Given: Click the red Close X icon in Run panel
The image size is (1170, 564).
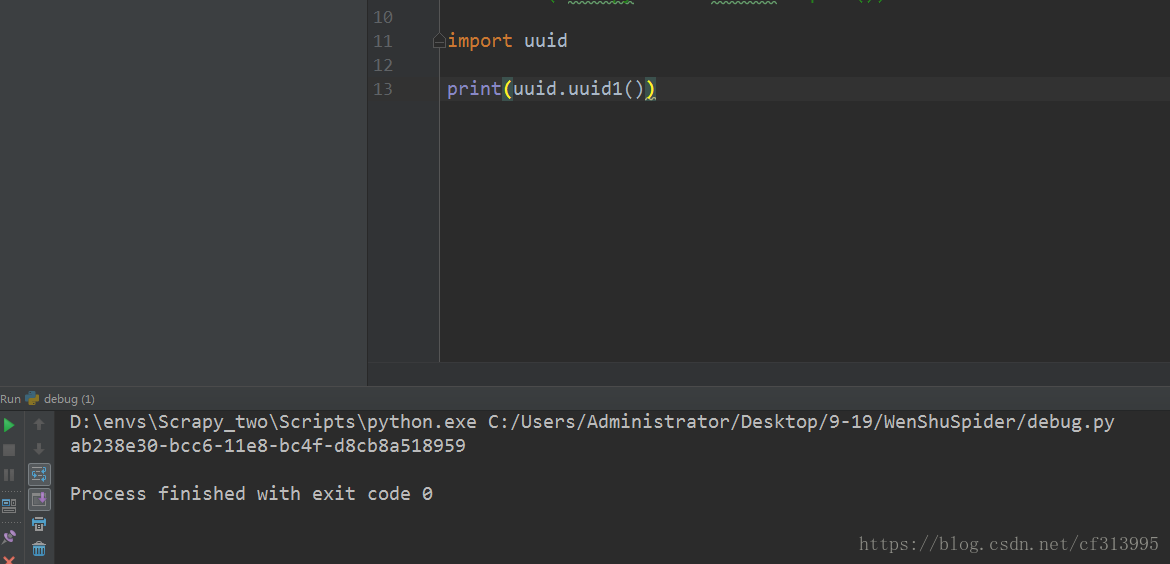Looking at the screenshot, I should (10, 559).
